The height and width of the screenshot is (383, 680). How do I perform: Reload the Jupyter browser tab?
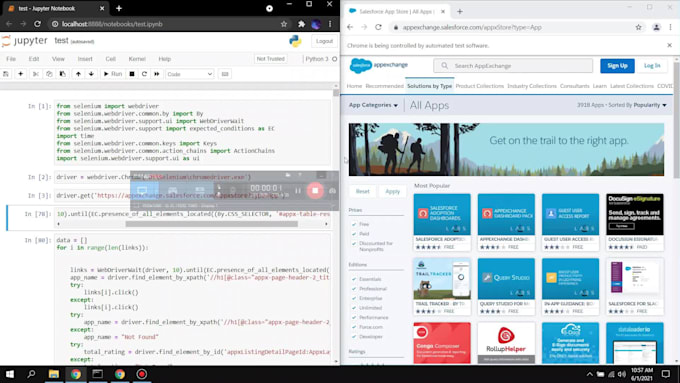click(x=37, y=24)
